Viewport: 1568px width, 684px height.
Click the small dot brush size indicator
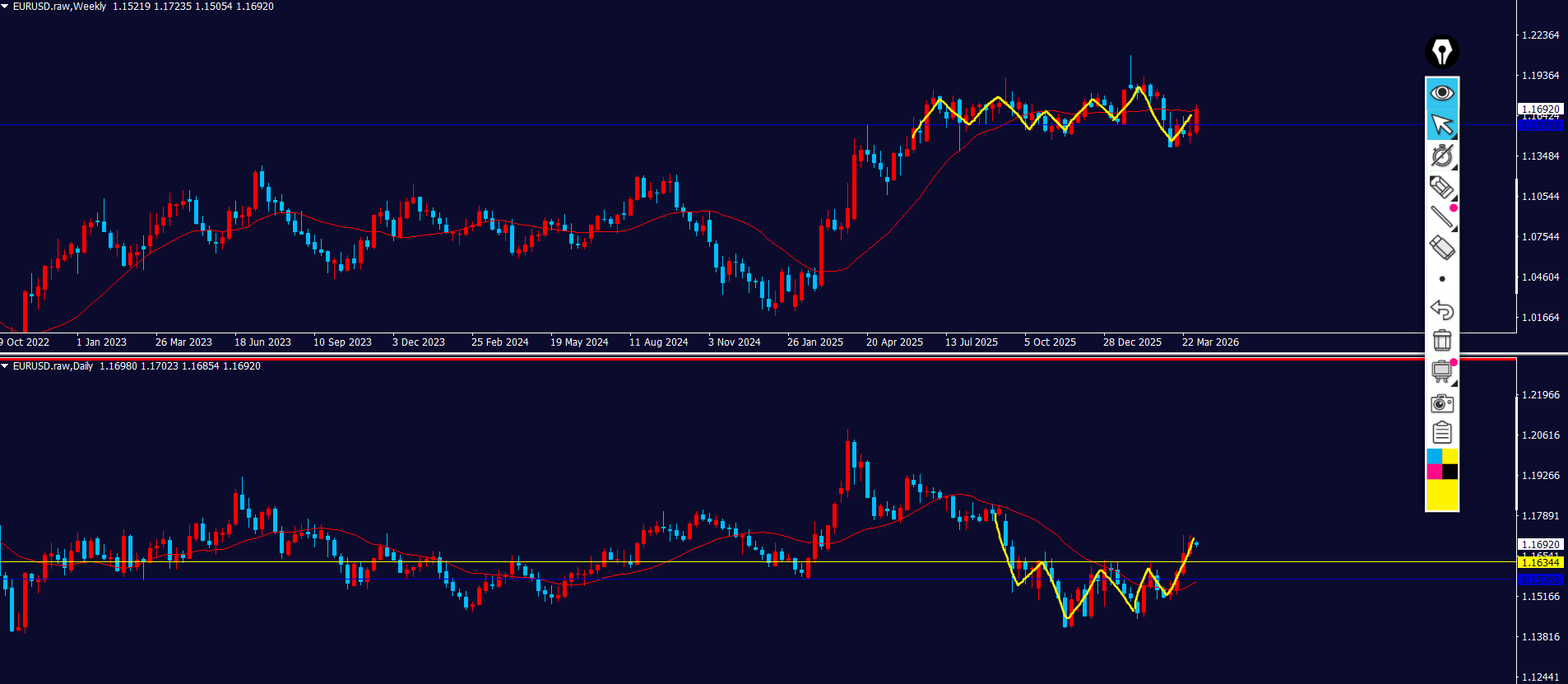point(1441,279)
